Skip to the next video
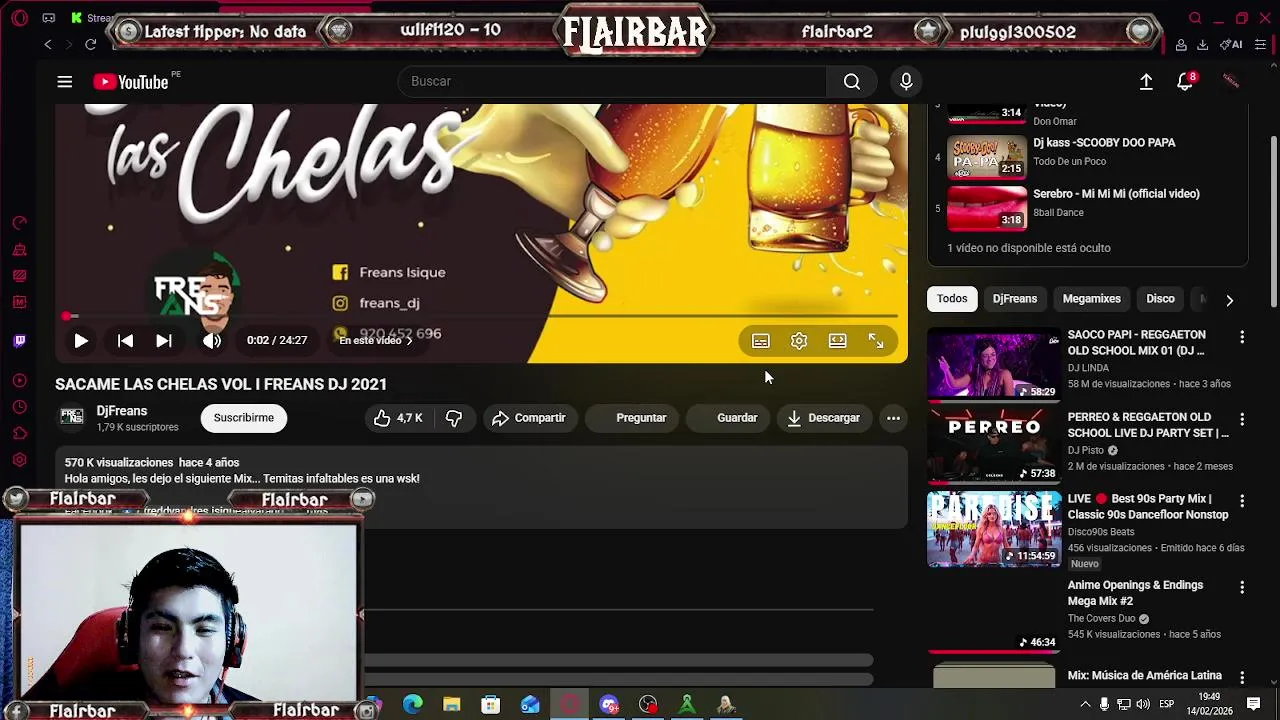The width and height of the screenshot is (1280, 720). 164,341
